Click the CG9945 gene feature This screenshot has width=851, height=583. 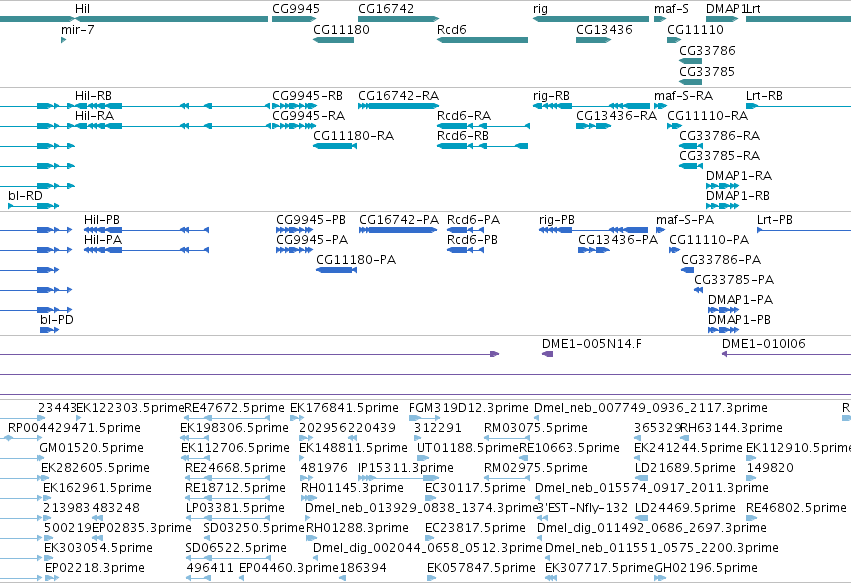click(x=294, y=19)
